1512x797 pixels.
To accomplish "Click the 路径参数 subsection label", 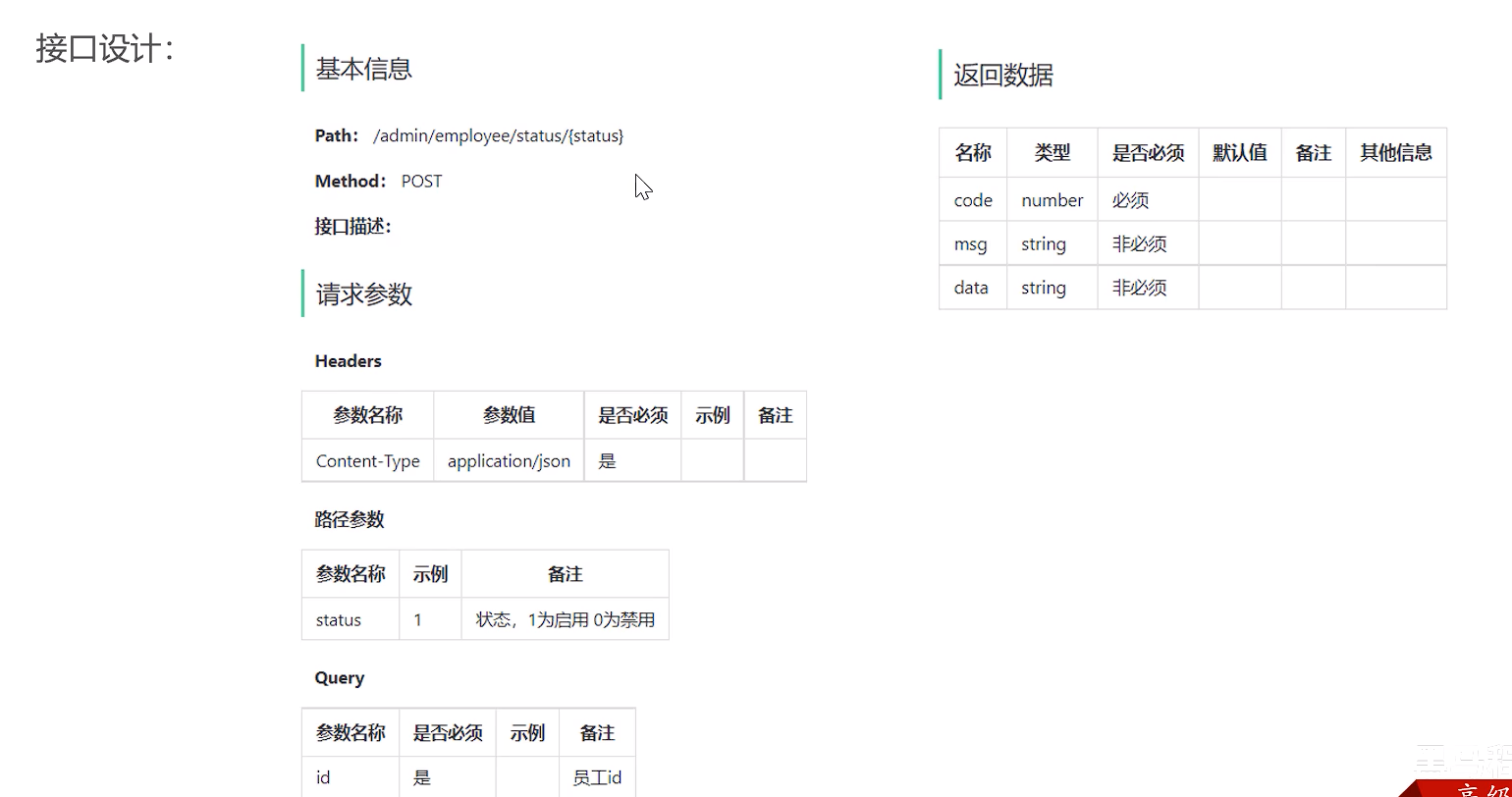I will (x=350, y=520).
